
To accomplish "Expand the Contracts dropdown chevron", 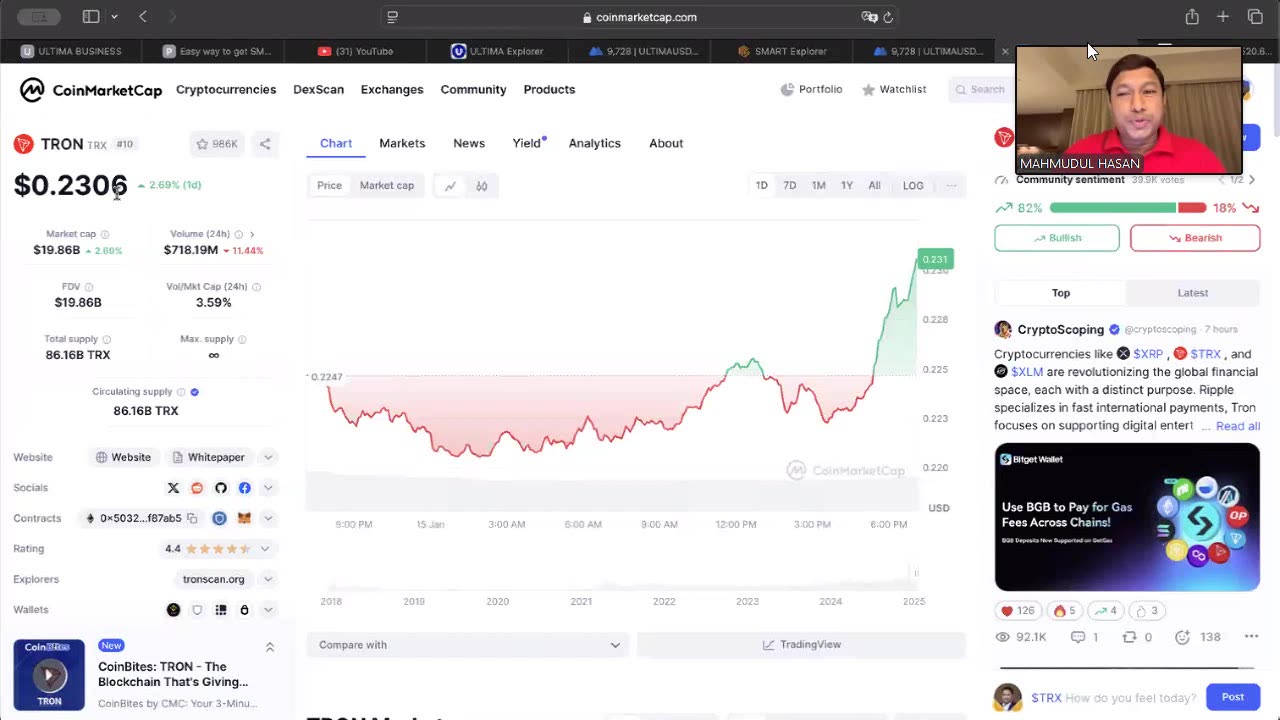I will (x=268, y=518).
